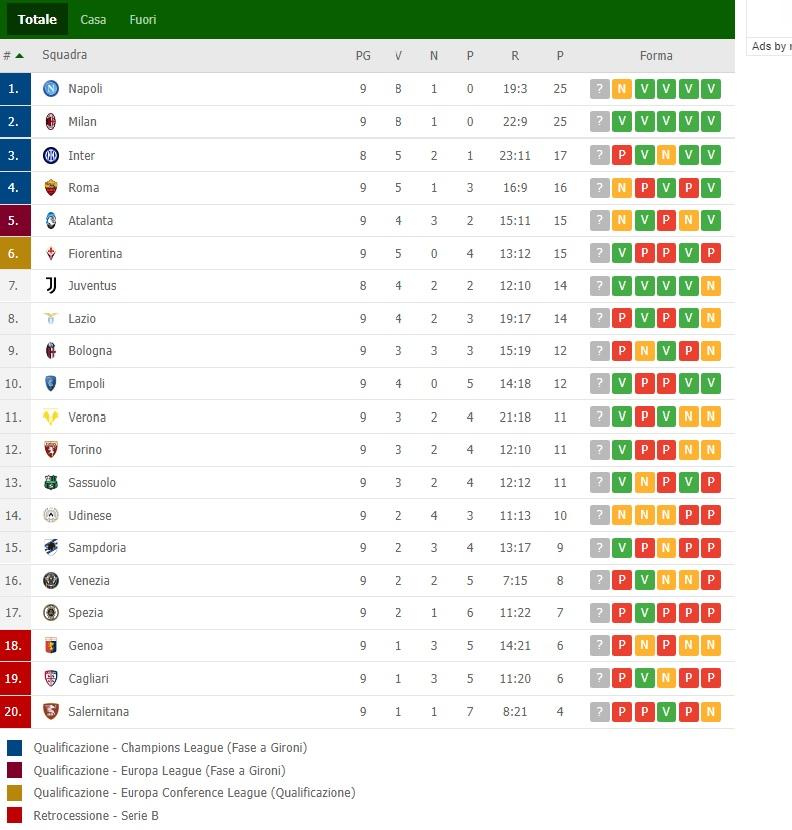Click the Napoli club crest icon
This screenshot has height=830, width=792.
coord(51,88)
